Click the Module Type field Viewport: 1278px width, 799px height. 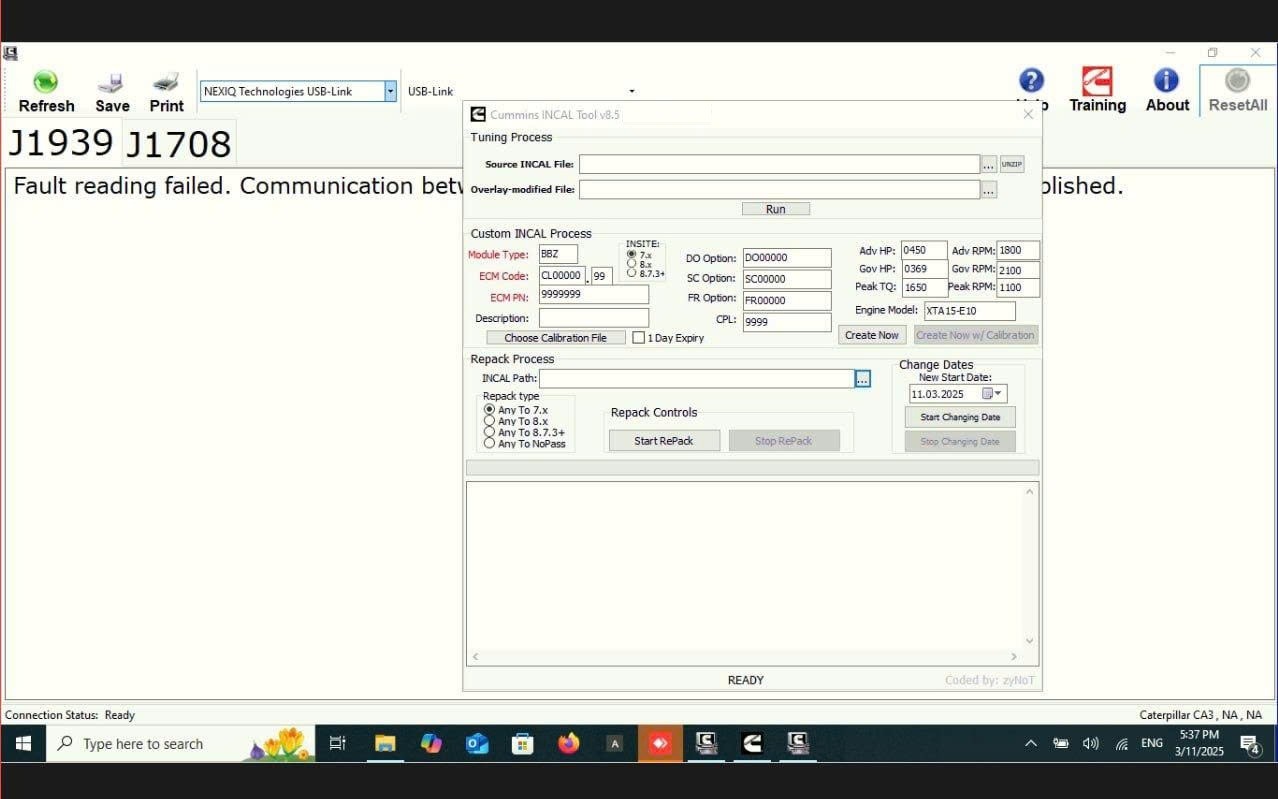click(558, 254)
